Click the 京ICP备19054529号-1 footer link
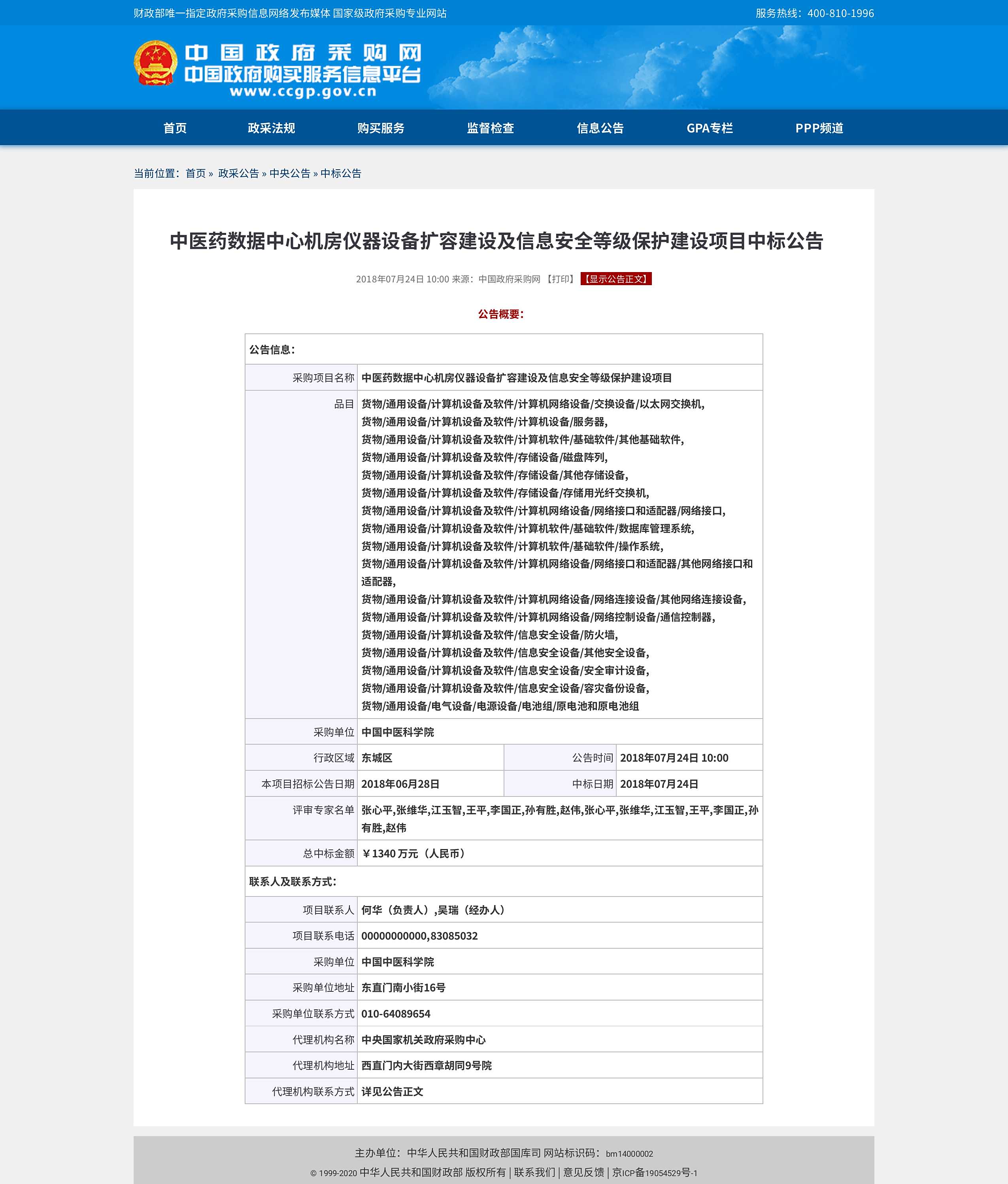This screenshot has width=1008, height=1184. coord(655,1172)
